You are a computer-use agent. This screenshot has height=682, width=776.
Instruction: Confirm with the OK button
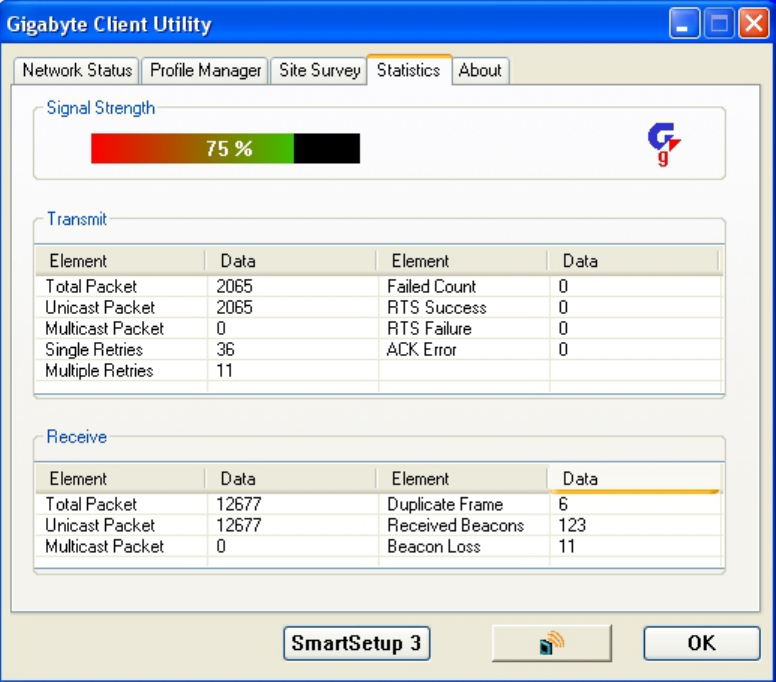click(701, 643)
